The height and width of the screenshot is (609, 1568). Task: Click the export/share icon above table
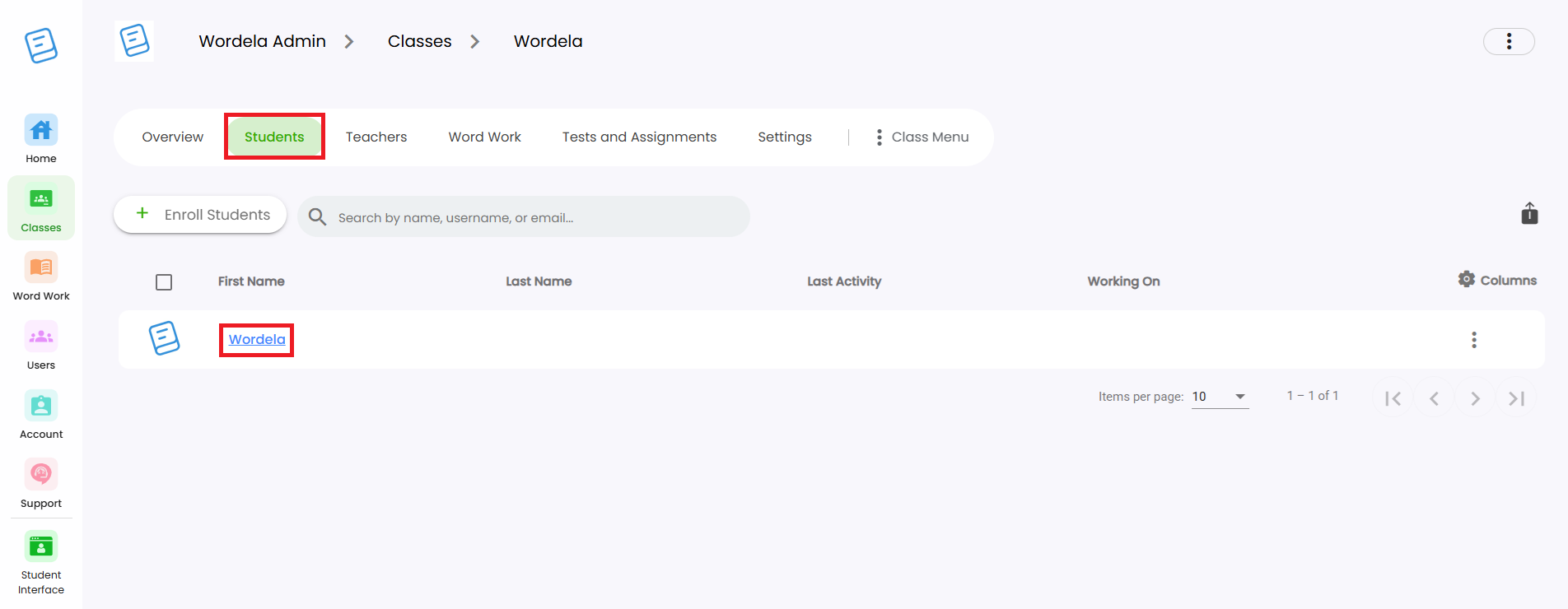tap(1529, 214)
